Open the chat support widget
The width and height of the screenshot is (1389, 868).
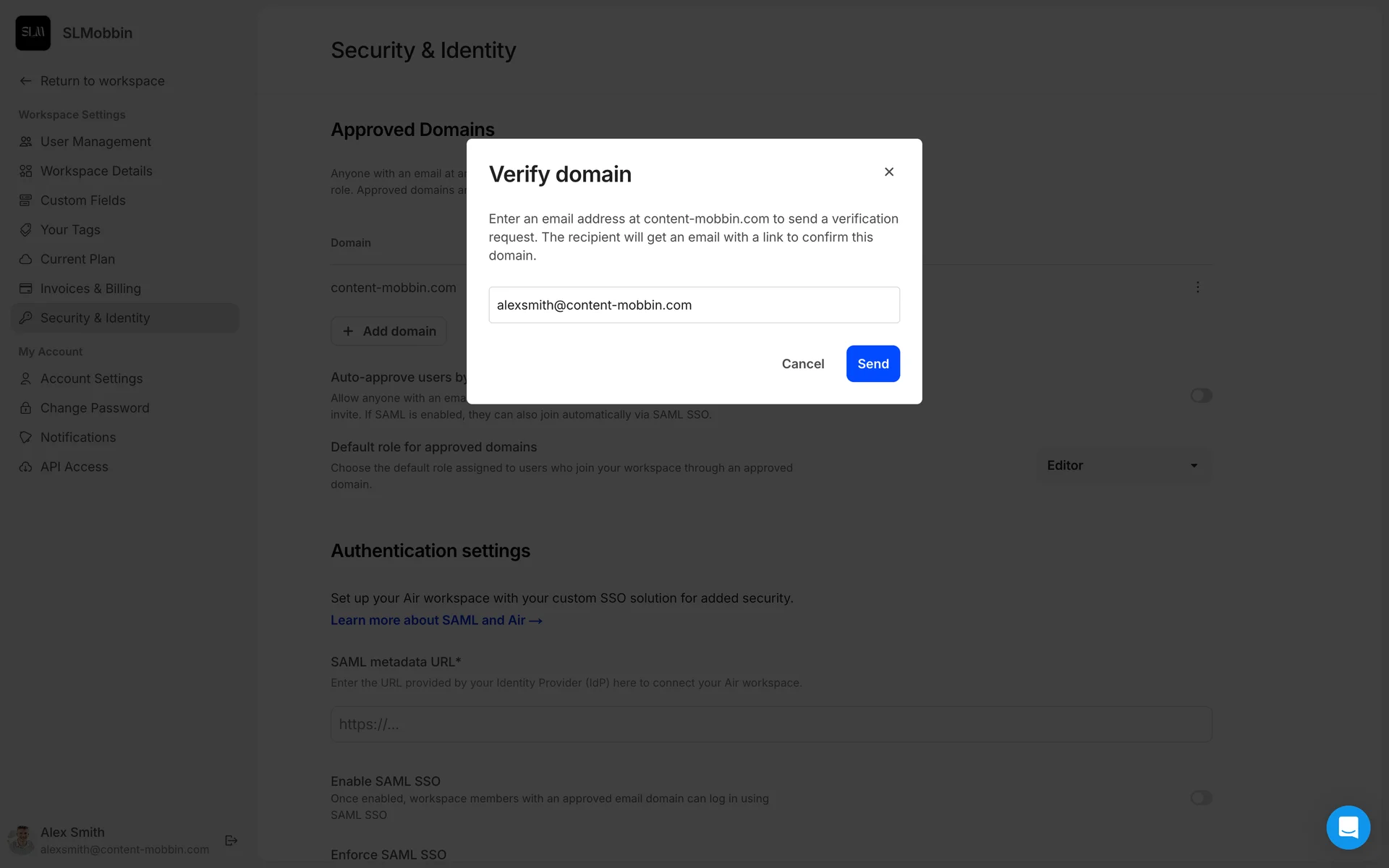coord(1347,827)
